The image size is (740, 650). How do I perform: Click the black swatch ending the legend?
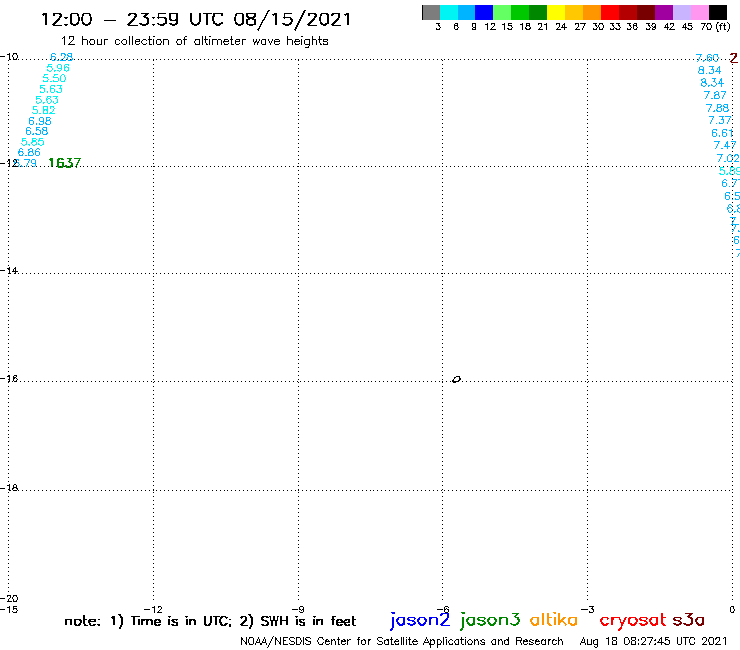point(717,12)
